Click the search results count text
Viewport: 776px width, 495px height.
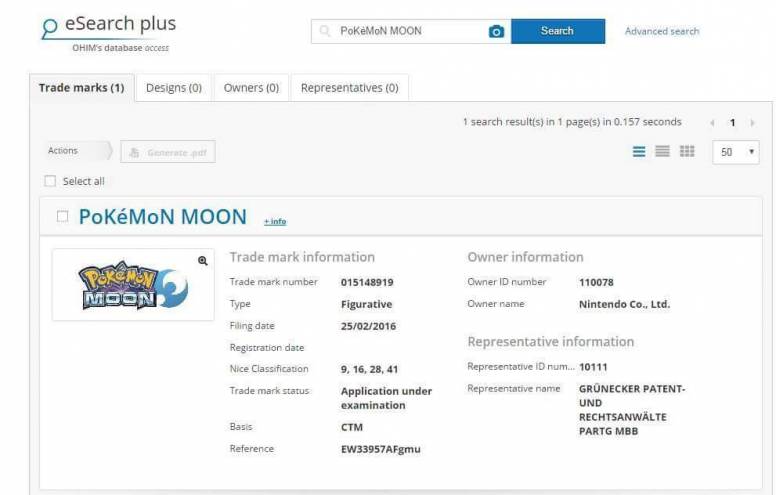click(x=572, y=122)
